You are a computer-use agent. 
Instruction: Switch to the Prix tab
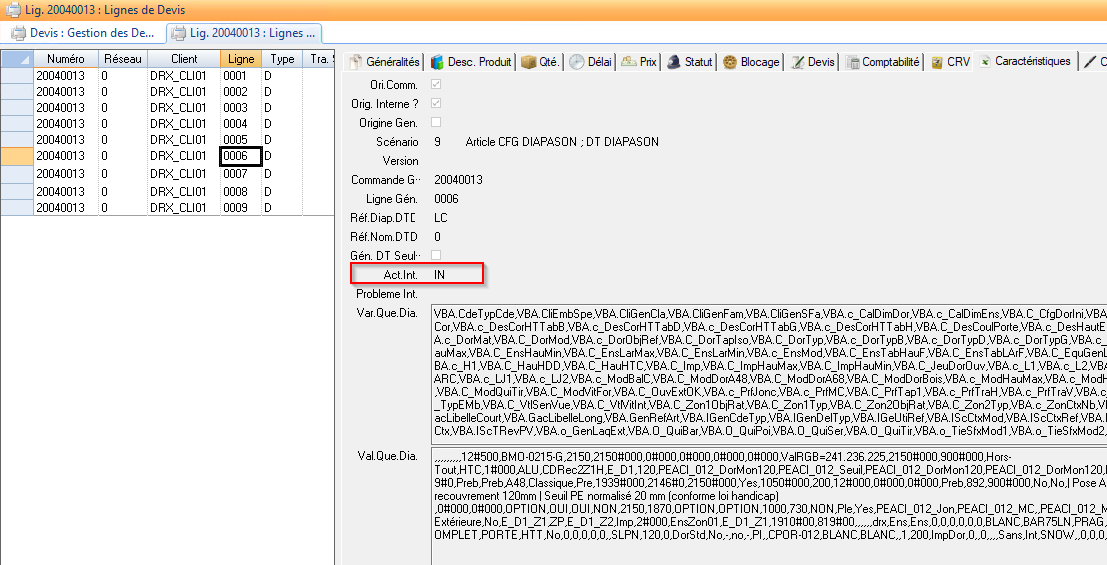pos(639,62)
